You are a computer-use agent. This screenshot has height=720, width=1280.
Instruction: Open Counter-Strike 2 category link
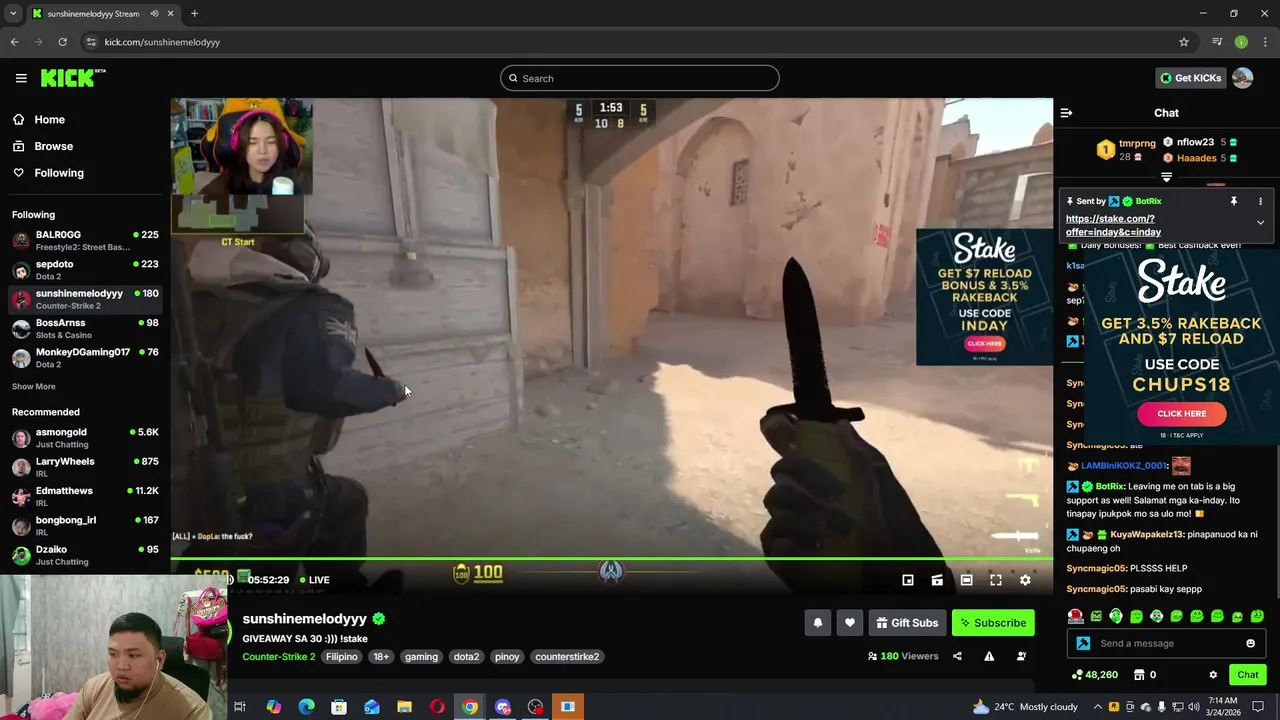tap(278, 657)
